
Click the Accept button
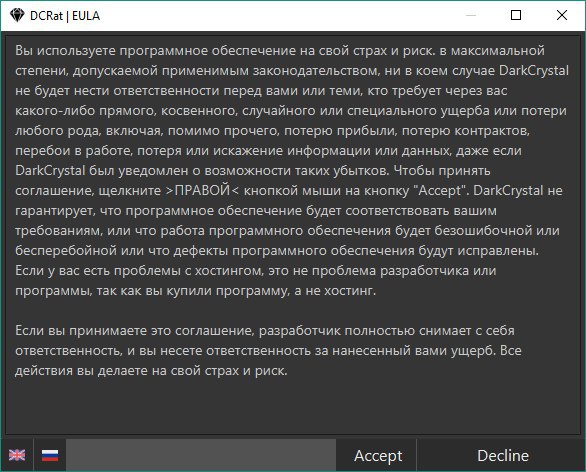click(x=378, y=455)
